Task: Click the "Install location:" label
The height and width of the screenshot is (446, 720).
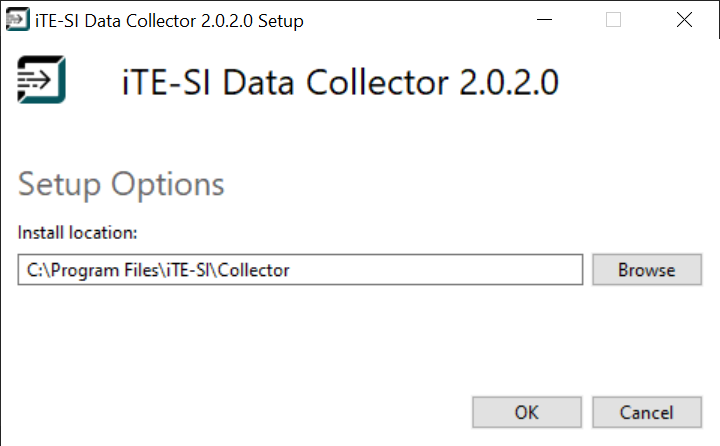Action: click(x=77, y=232)
